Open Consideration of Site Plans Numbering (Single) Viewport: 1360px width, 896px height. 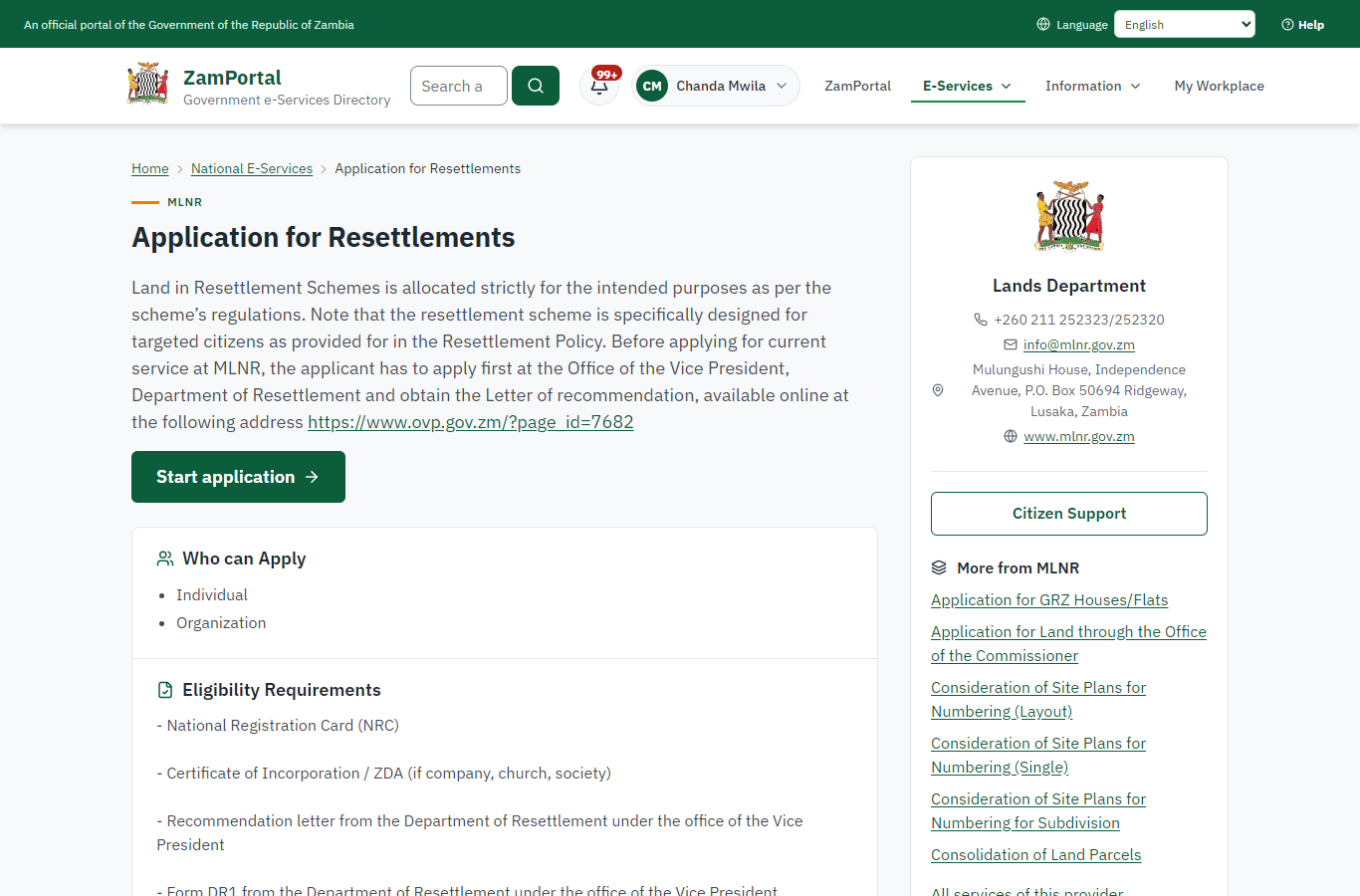(x=1038, y=755)
